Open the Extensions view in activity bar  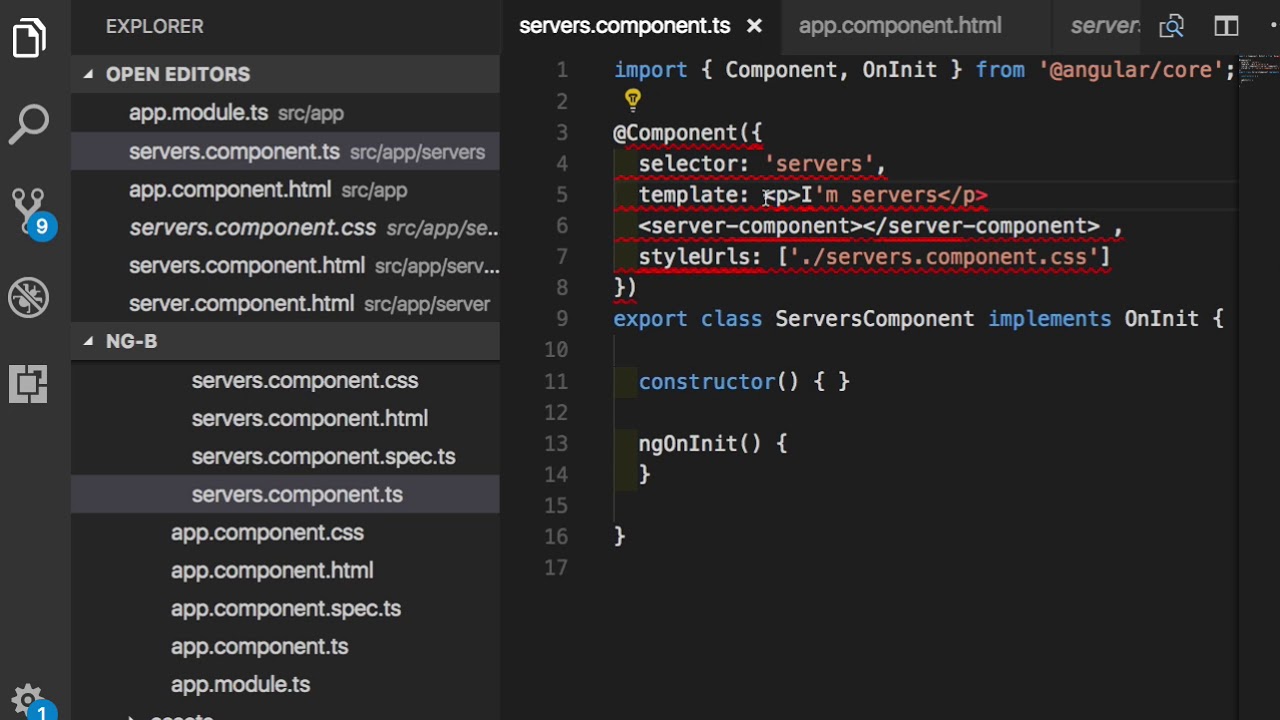coord(29,383)
